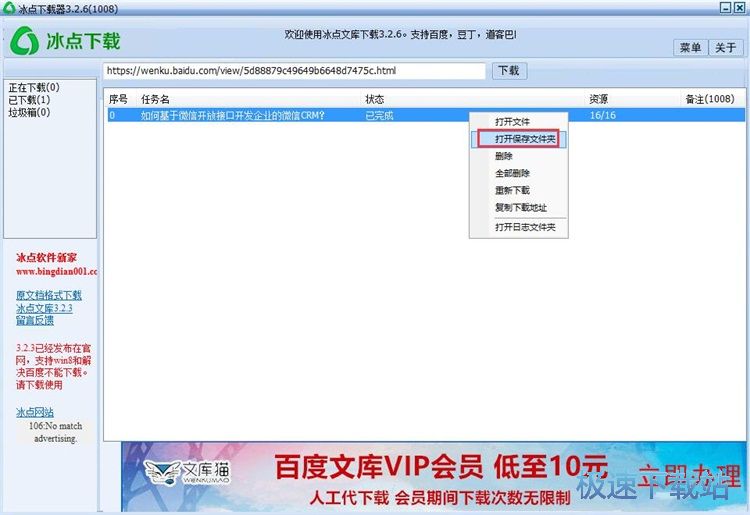Click the 百度文库VIP会员 banner ad
The image size is (750, 515).
pos(433,477)
